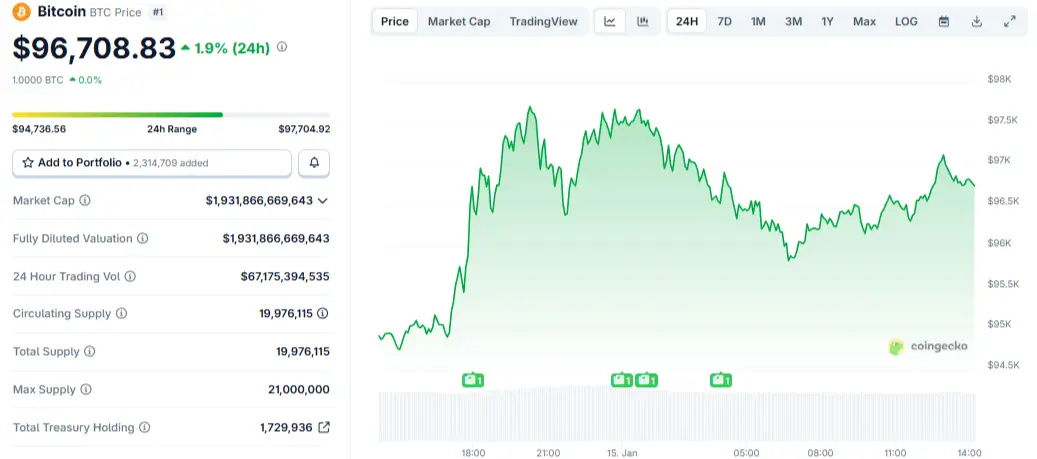
Task: Click the download chart data icon
Action: pos(976,21)
